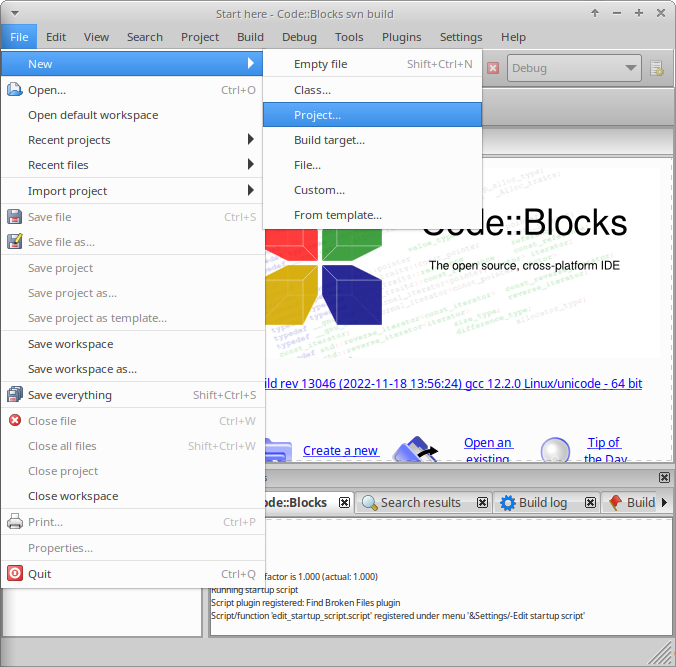Image resolution: width=676 pixels, height=667 pixels.
Task: Click 'Script plugin registered: Find Broken Files plugin' line
Action: tap(306, 602)
